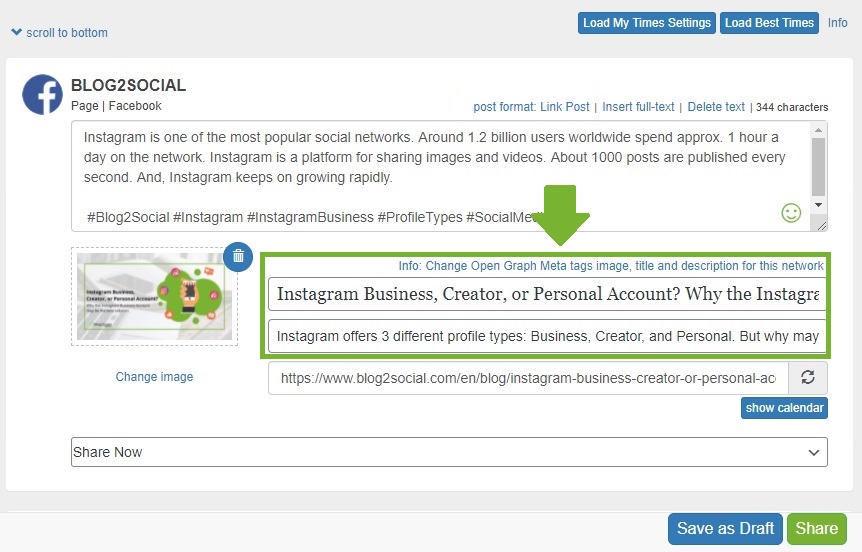Click the show calendar button
This screenshot has height=552, width=862.
[784, 408]
